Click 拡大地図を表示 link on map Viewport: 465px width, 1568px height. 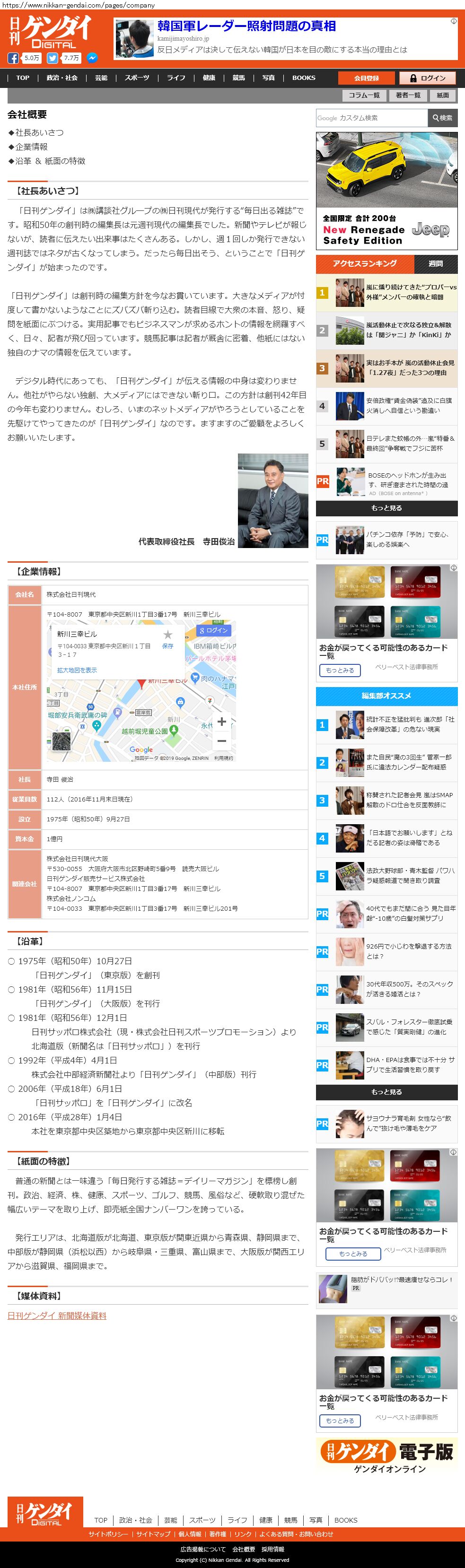tap(77, 670)
